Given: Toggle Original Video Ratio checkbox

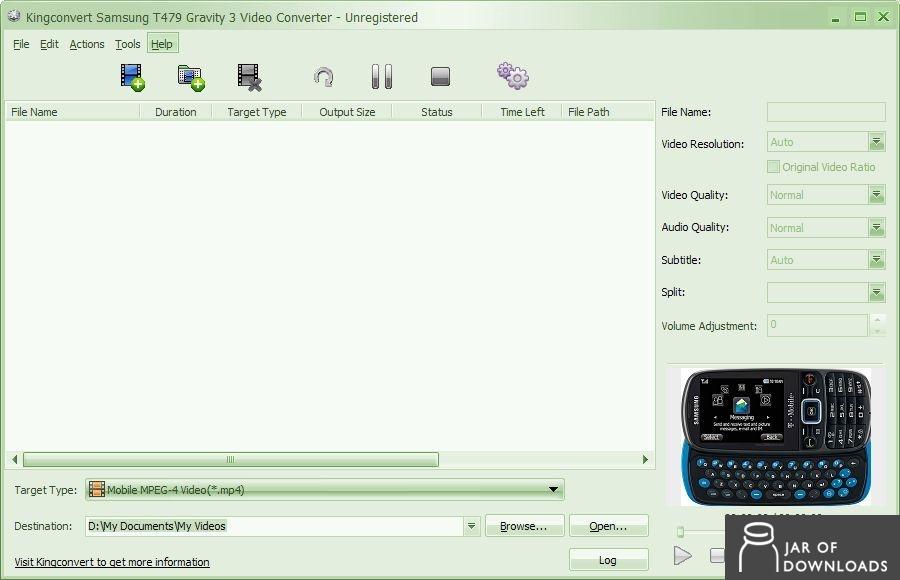Looking at the screenshot, I should (x=773, y=167).
